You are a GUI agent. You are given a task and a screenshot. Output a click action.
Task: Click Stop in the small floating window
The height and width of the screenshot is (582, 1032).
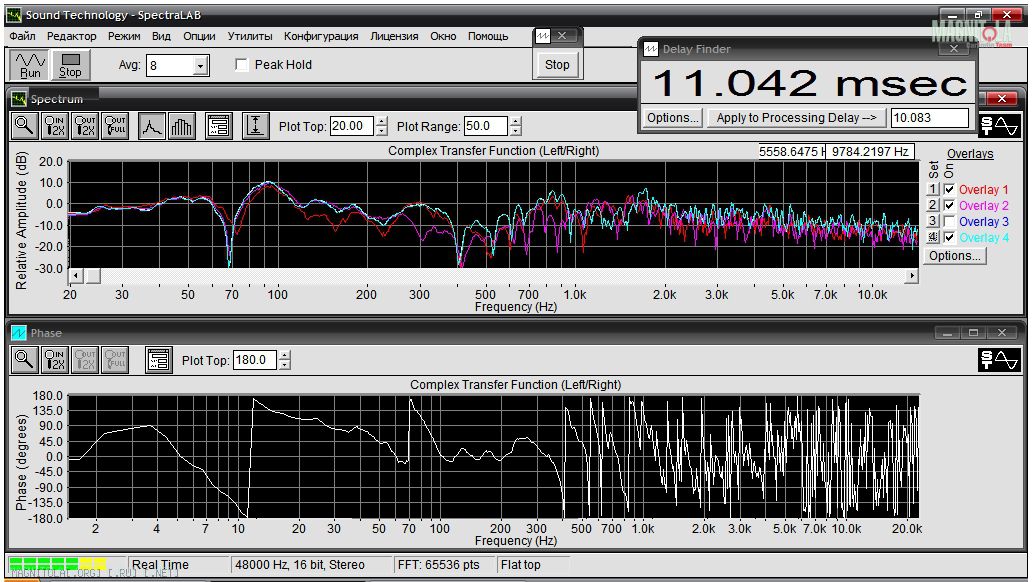(557, 65)
